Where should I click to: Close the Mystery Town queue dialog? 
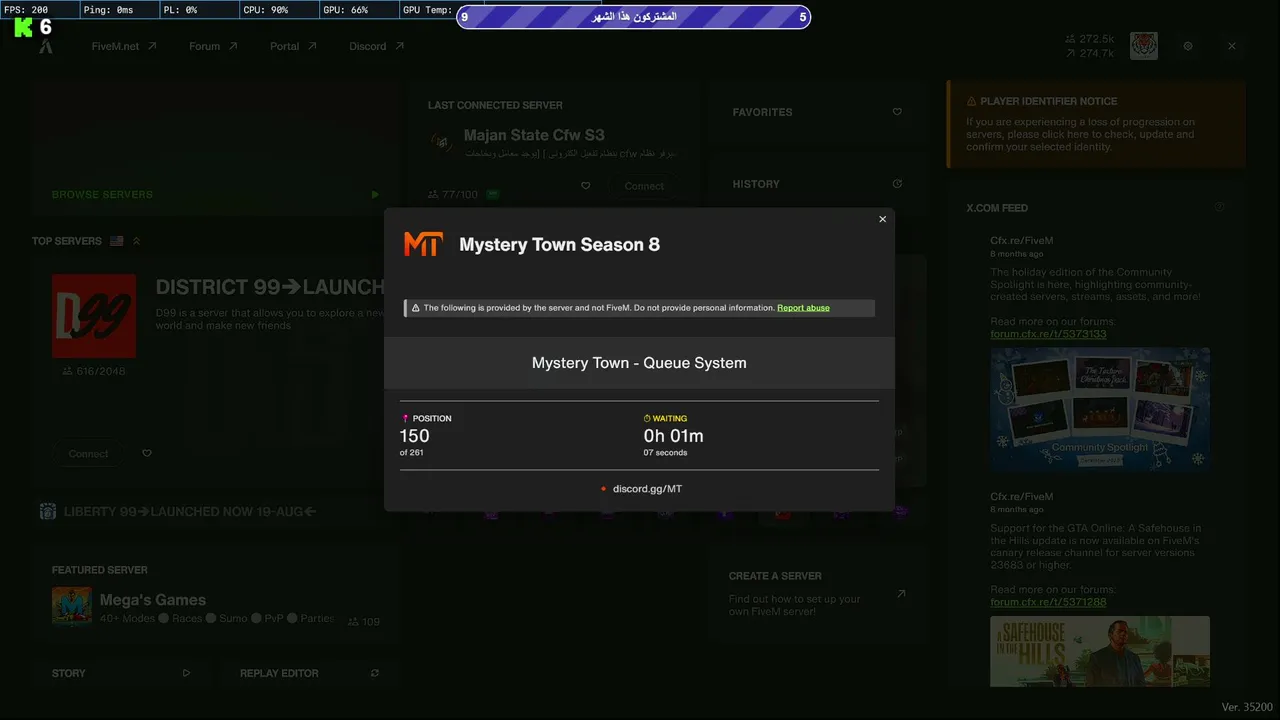(882, 219)
